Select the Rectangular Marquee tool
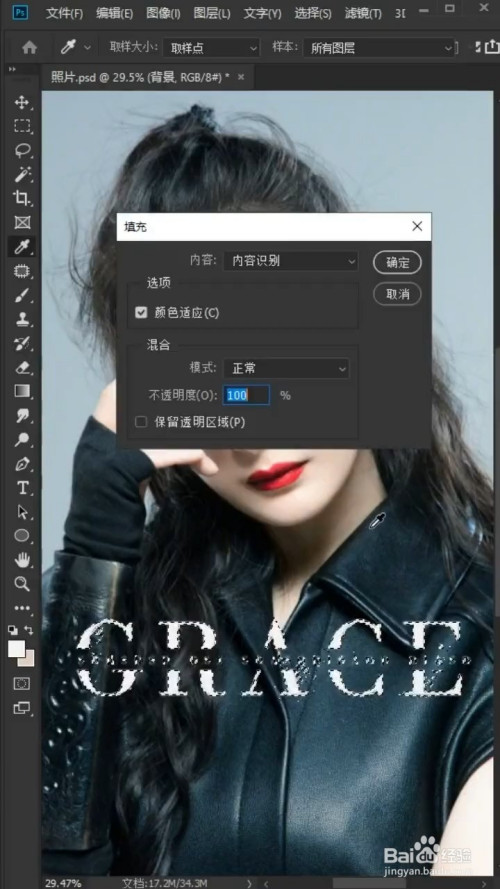This screenshot has height=889, width=500. (22, 126)
